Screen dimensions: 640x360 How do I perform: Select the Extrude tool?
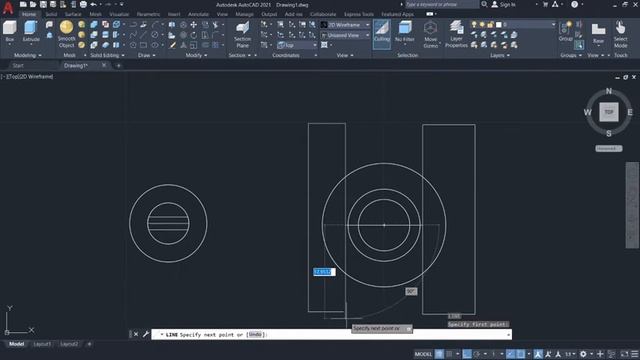(x=31, y=31)
